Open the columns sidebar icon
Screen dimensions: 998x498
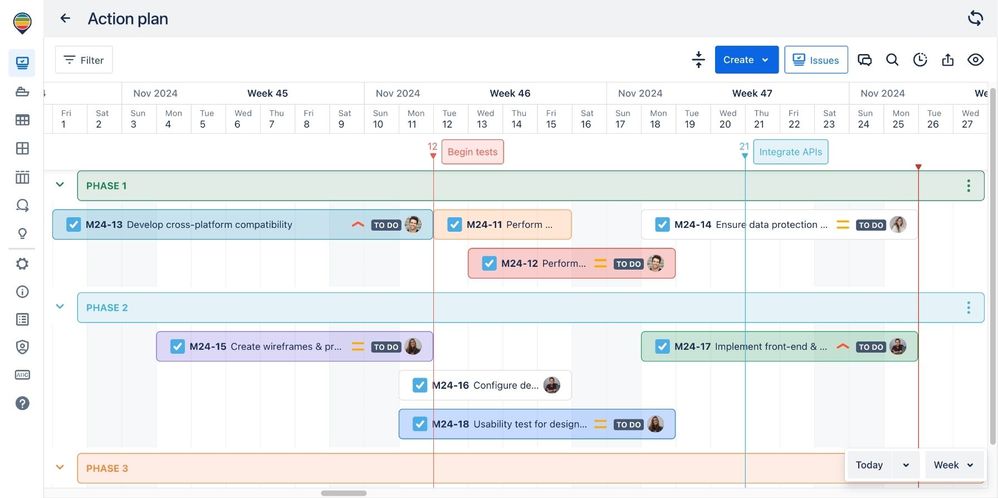coord(22,177)
